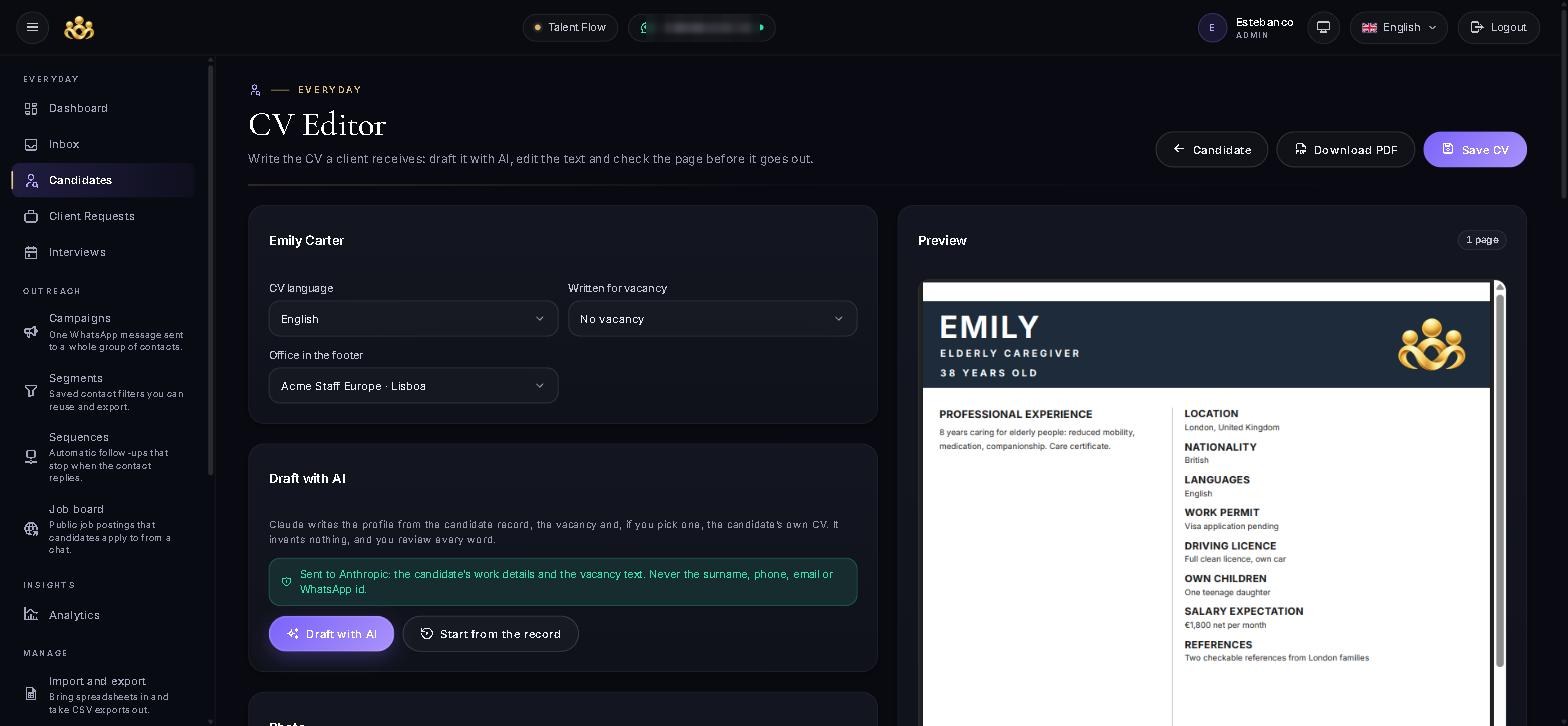The width and height of the screenshot is (1568, 726).
Task: Open the CV language dropdown
Action: (x=413, y=319)
